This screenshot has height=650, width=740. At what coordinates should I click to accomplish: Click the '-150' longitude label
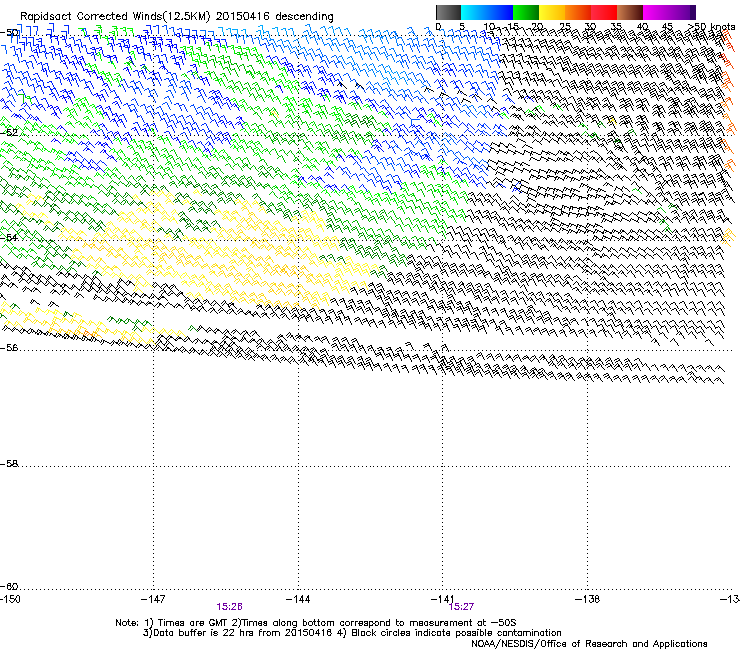10,599
